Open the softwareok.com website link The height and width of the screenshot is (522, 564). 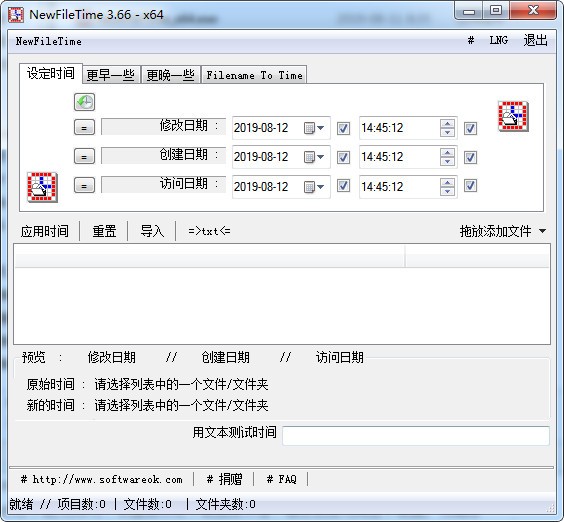coord(101,479)
